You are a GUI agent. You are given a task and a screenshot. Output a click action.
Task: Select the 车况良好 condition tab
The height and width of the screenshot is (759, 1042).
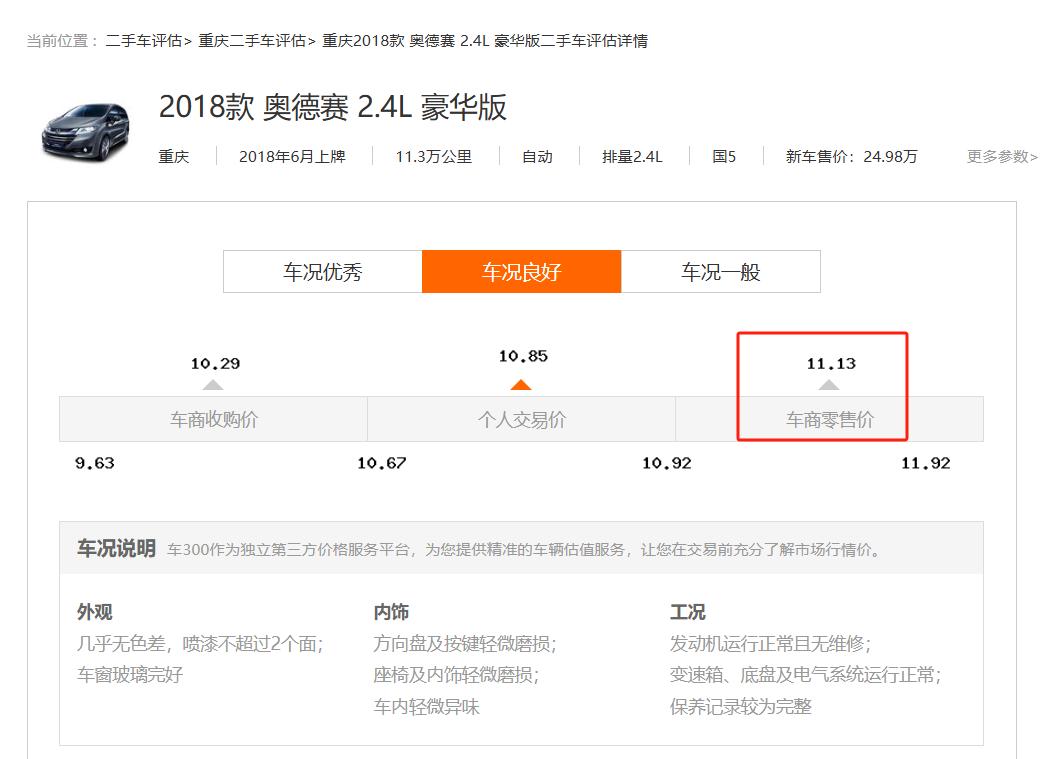click(x=521, y=272)
